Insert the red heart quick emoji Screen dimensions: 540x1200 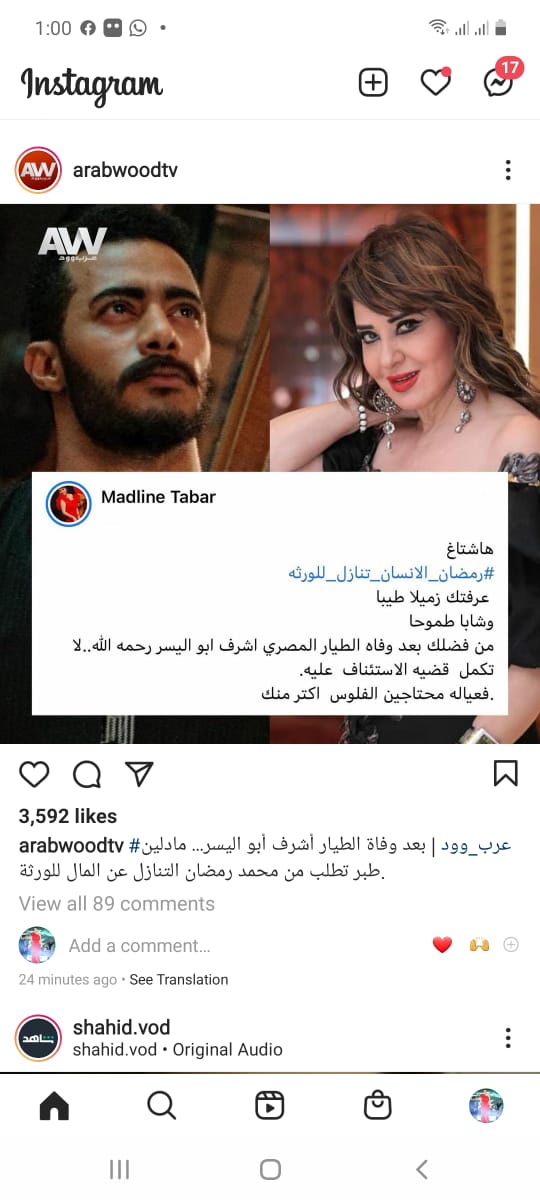(442, 945)
